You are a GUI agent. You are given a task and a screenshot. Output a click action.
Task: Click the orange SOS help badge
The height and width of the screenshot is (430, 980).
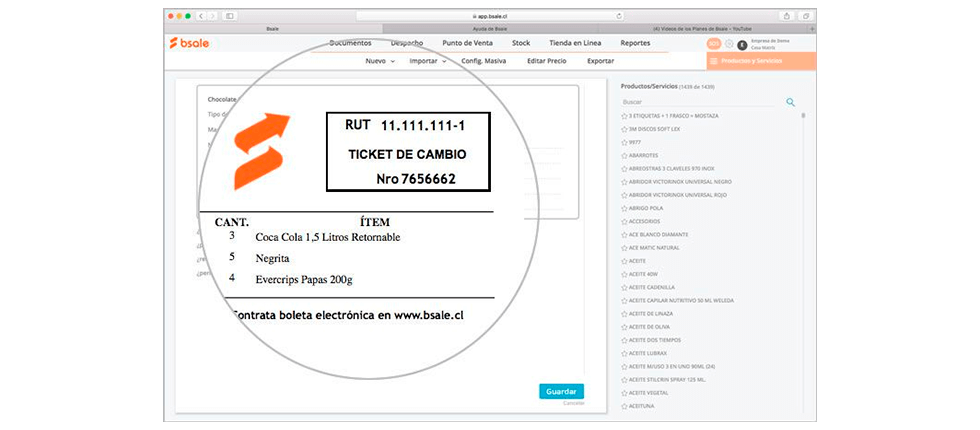713,44
